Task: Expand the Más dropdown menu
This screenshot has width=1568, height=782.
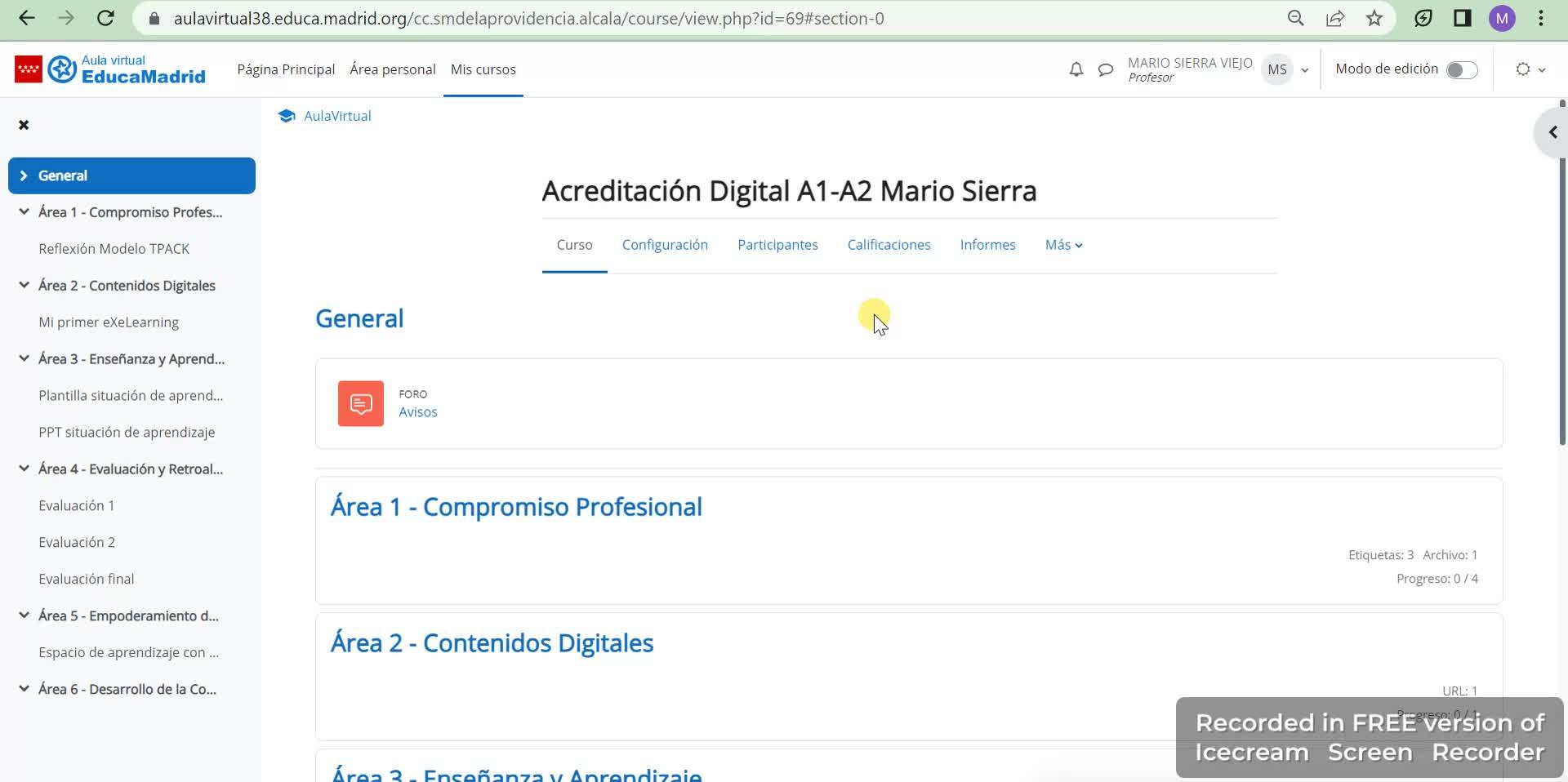Action: pyautogui.click(x=1064, y=245)
